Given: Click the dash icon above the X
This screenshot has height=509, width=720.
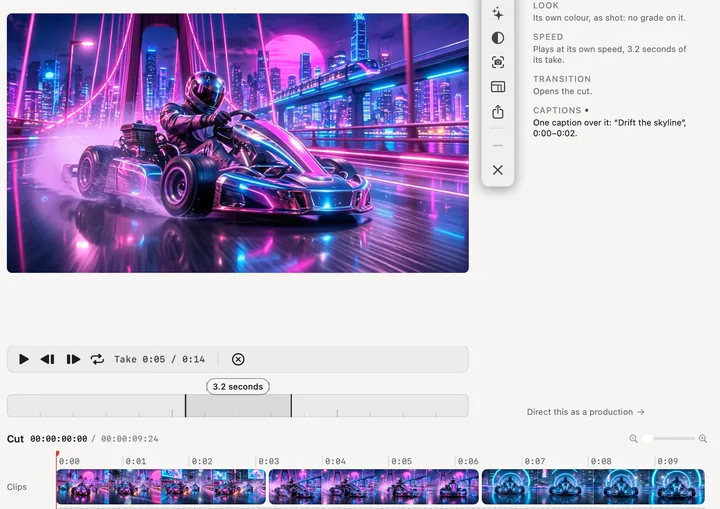Looking at the screenshot, I should tap(498, 146).
